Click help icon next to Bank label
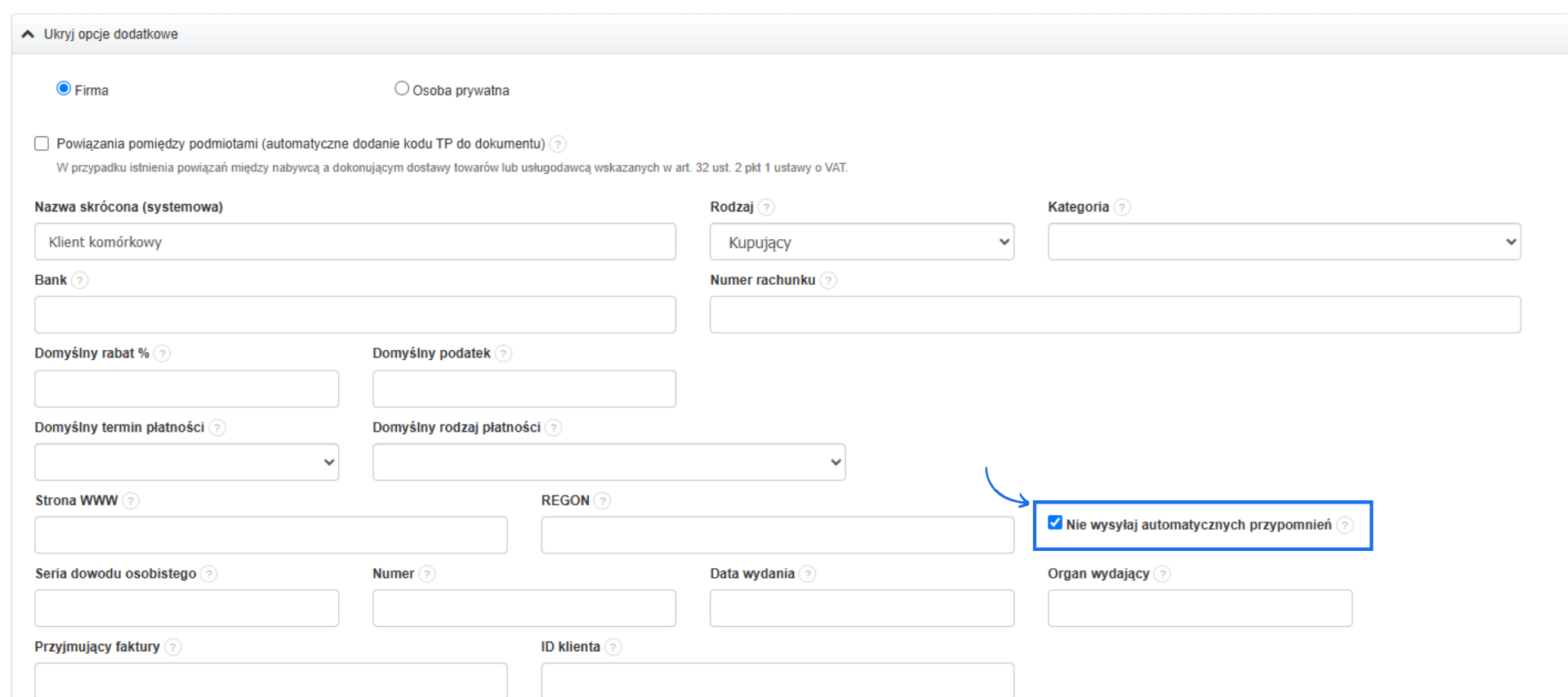 pyautogui.click(x=79, y=281)
